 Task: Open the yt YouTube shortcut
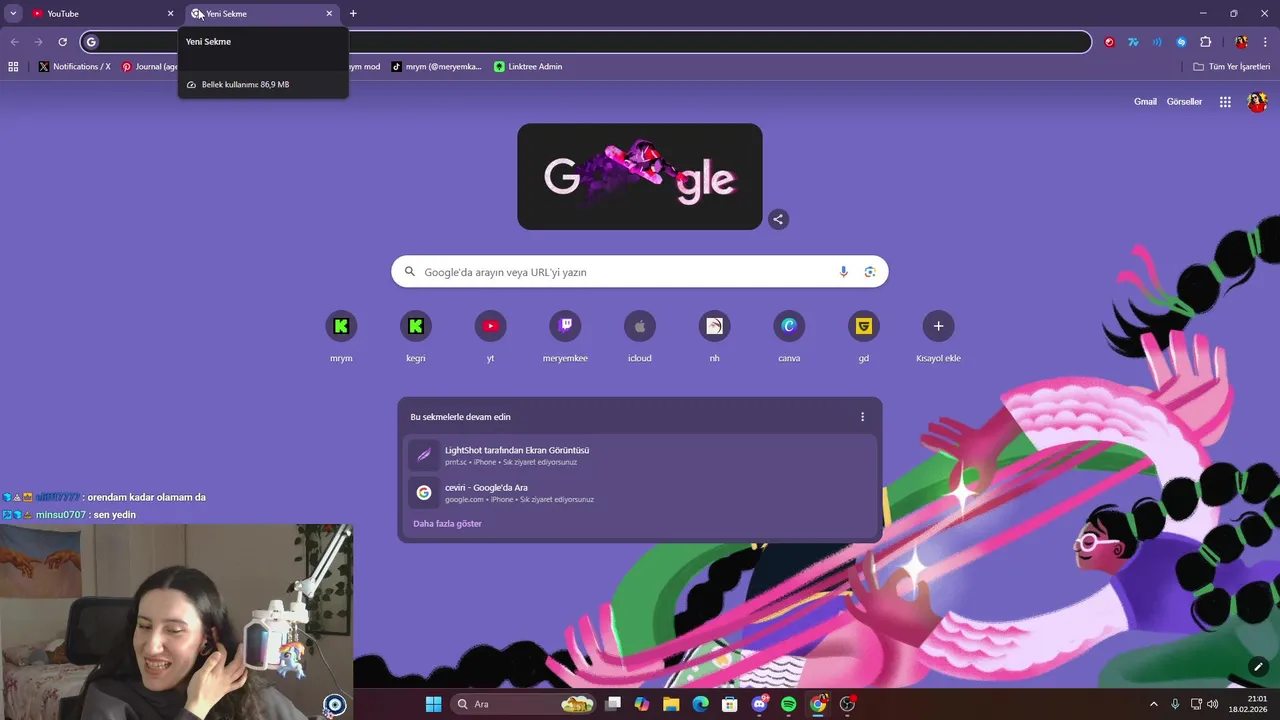[x=490, y=326]
